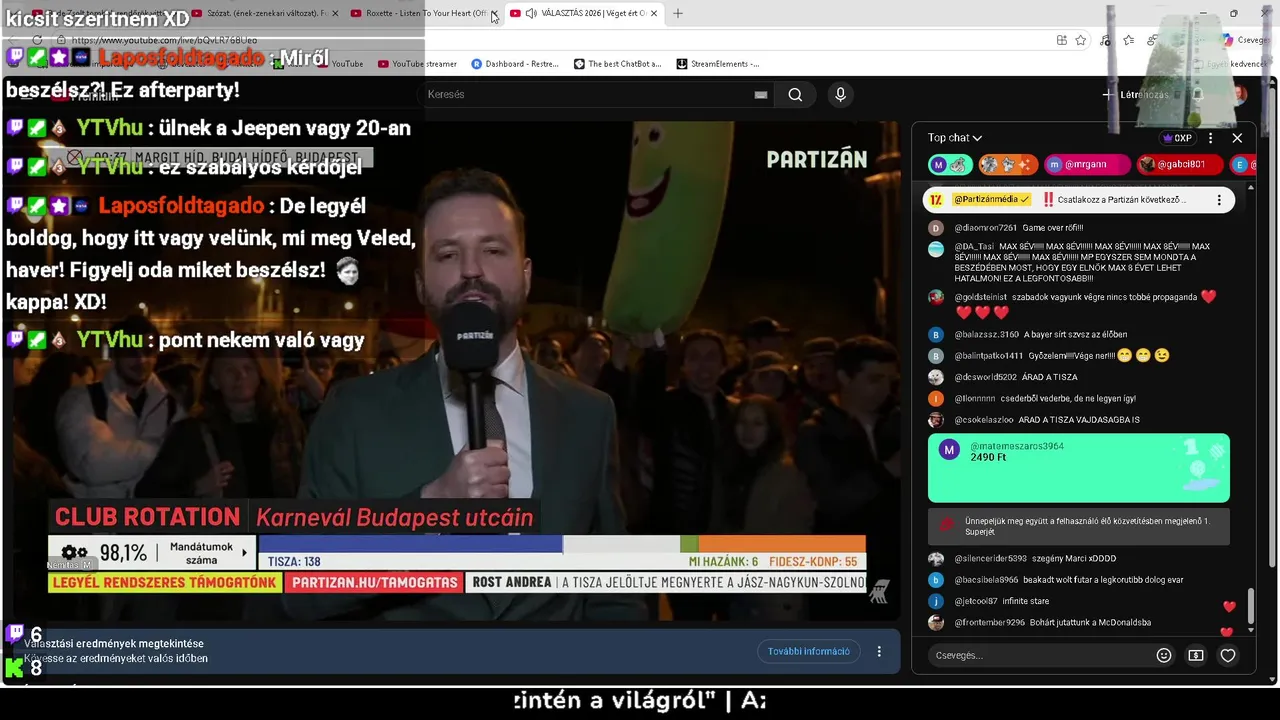The image size is (1280, 720).
Task: Click the Létrehozás create button
Action: (1135, 95)
